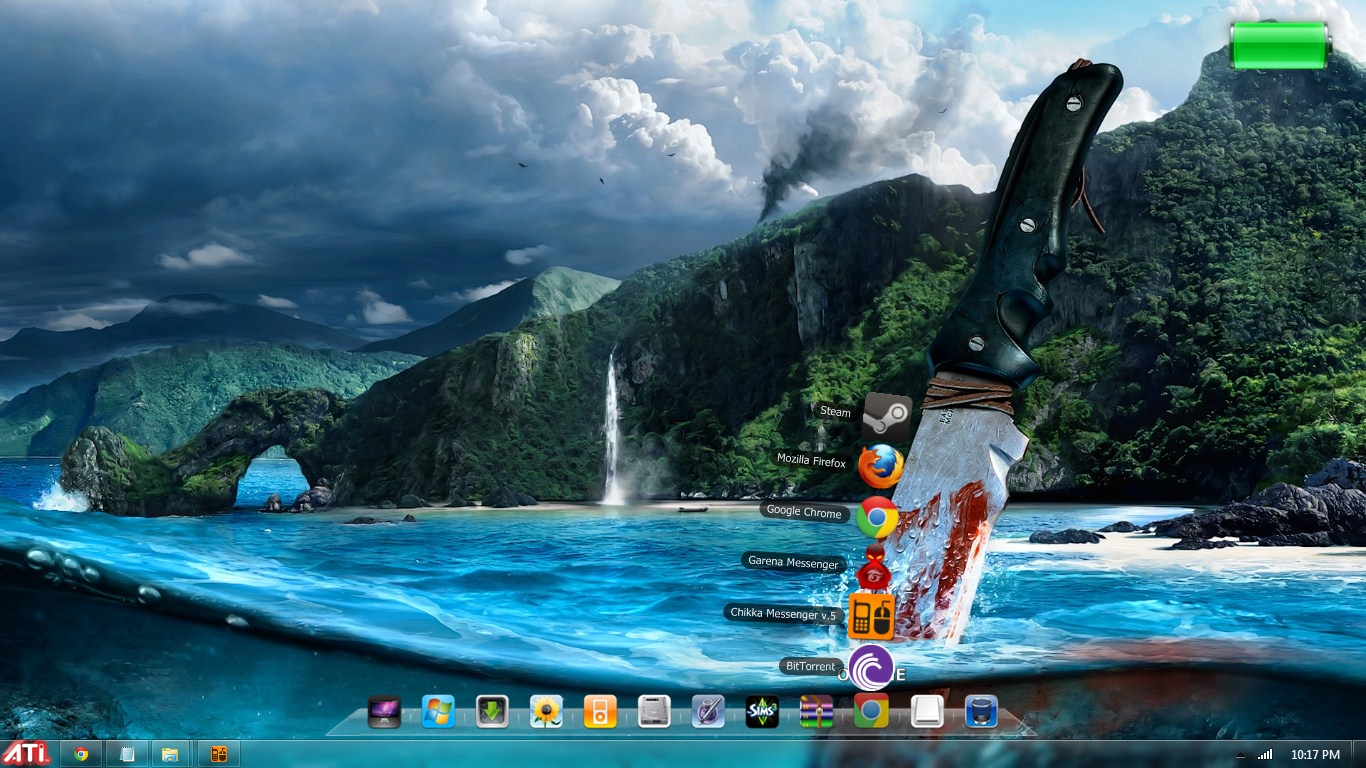Click the ATI start button
1366x768 pixels.
tap(26, 754)
